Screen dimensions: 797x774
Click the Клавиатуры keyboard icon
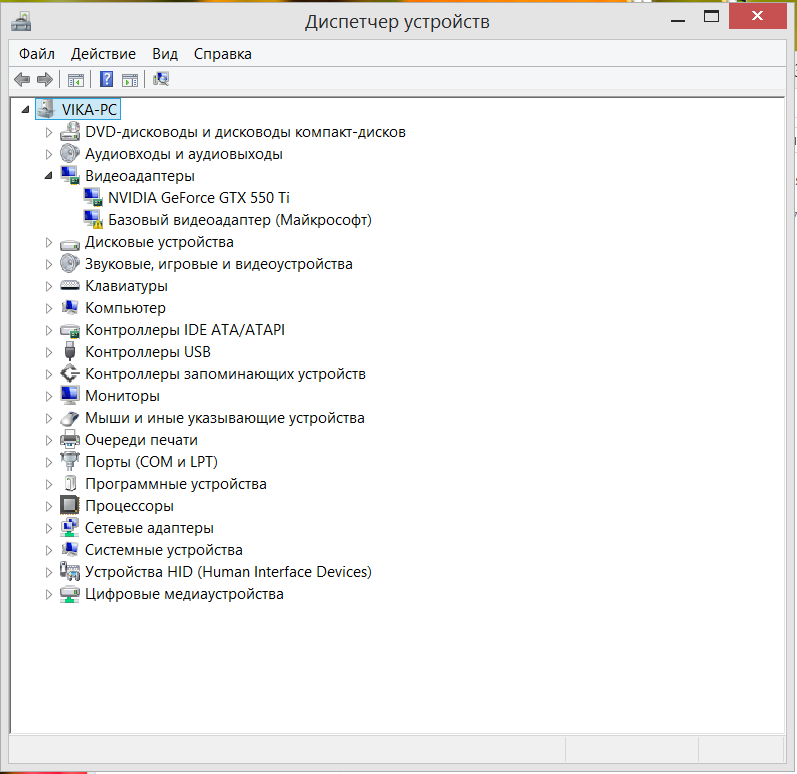click(70, 286)
